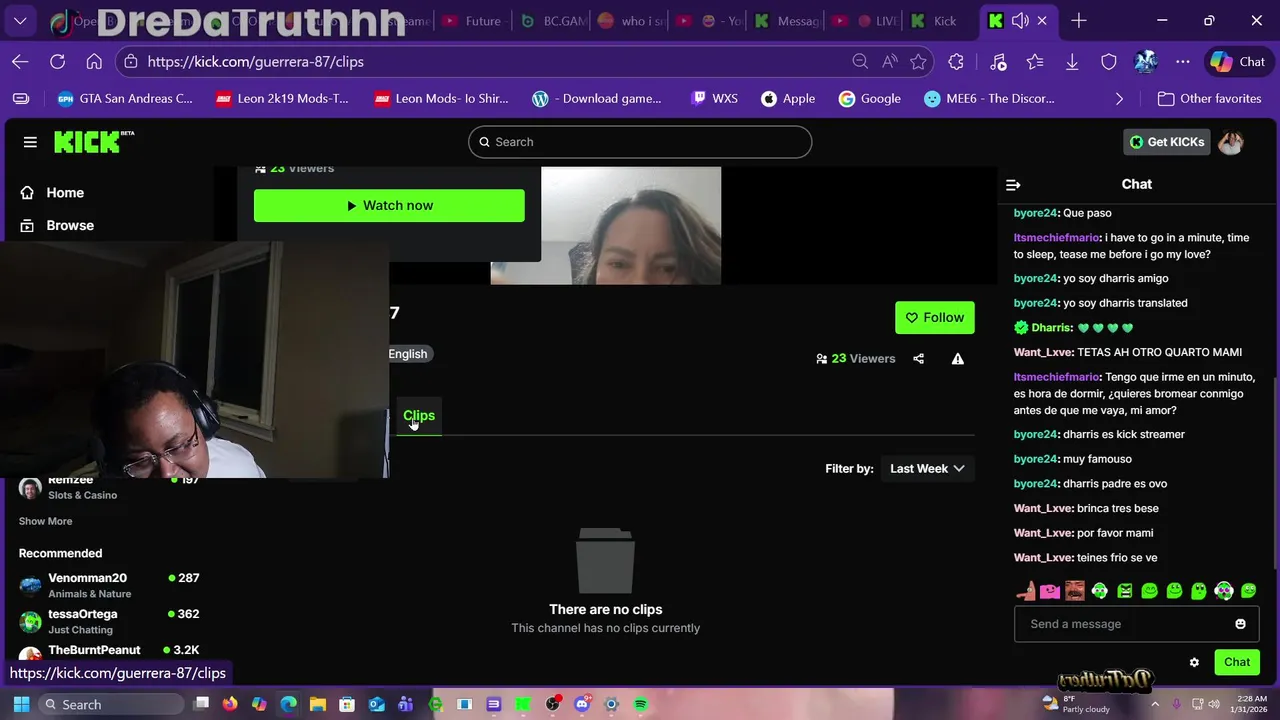
Task: Open tessaOrtega recommended channel
Action: click(x=108, y=621)
